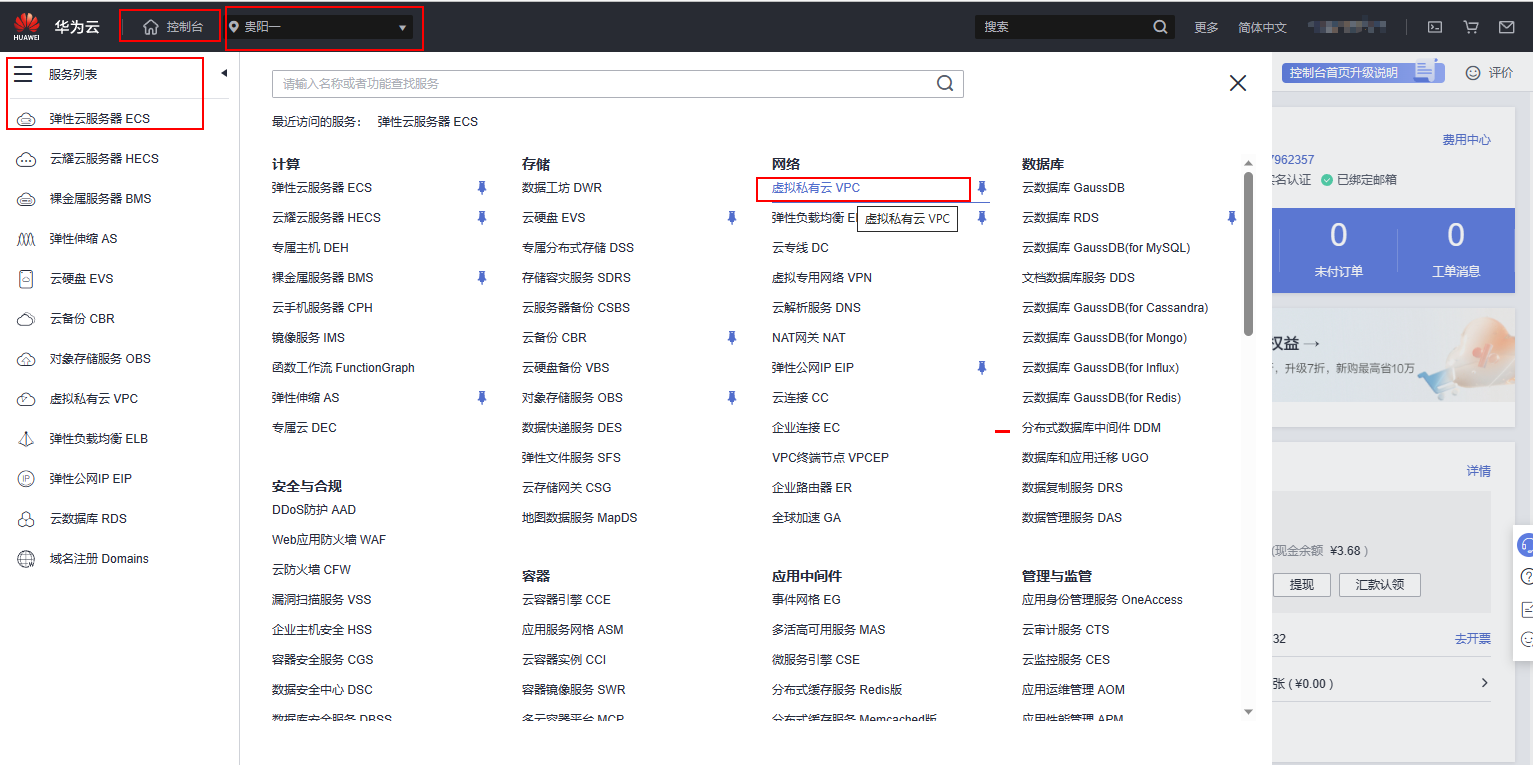Click the 提现 button
The height and width of the screenshot is (765, 1533).
coord(1301,585)
